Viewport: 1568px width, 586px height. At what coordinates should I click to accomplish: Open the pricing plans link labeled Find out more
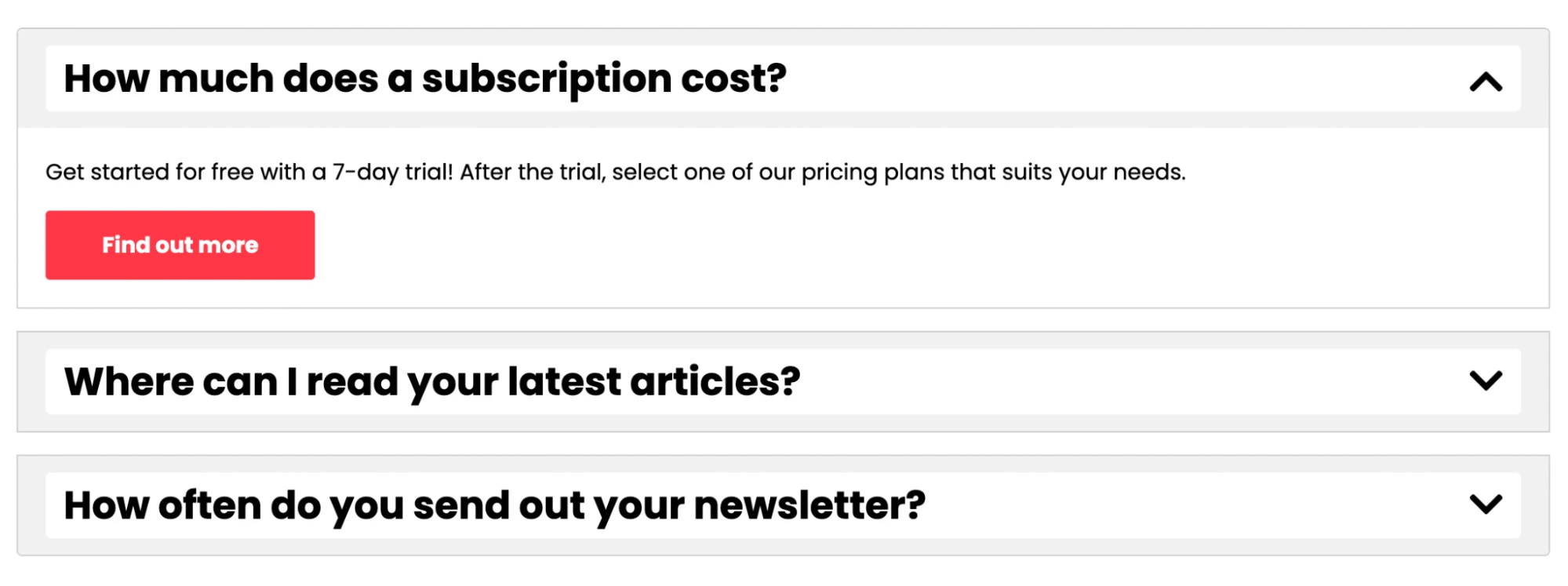click(x=180, y=245)
